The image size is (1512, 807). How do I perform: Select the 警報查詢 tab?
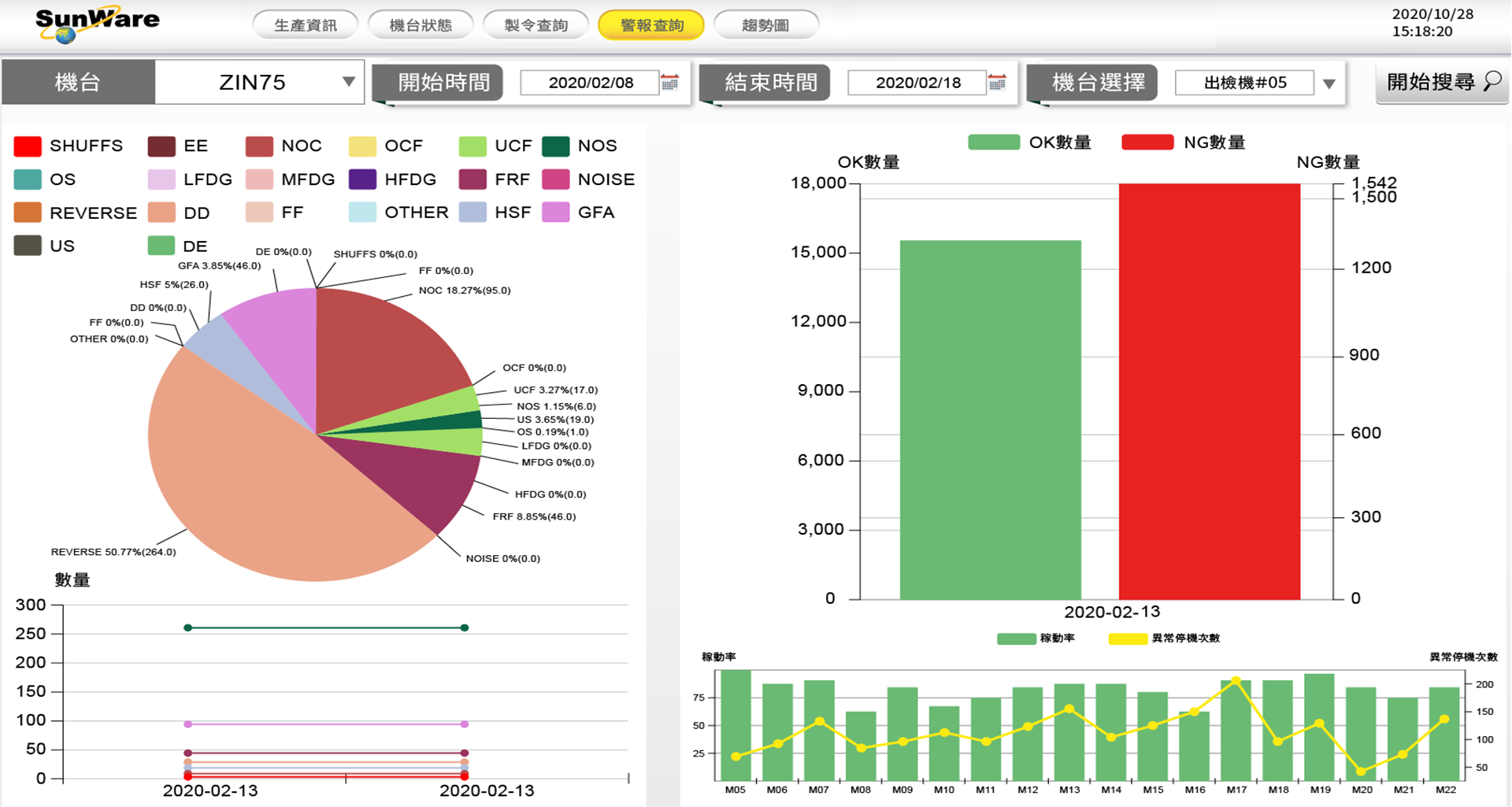tap(651, 25)
